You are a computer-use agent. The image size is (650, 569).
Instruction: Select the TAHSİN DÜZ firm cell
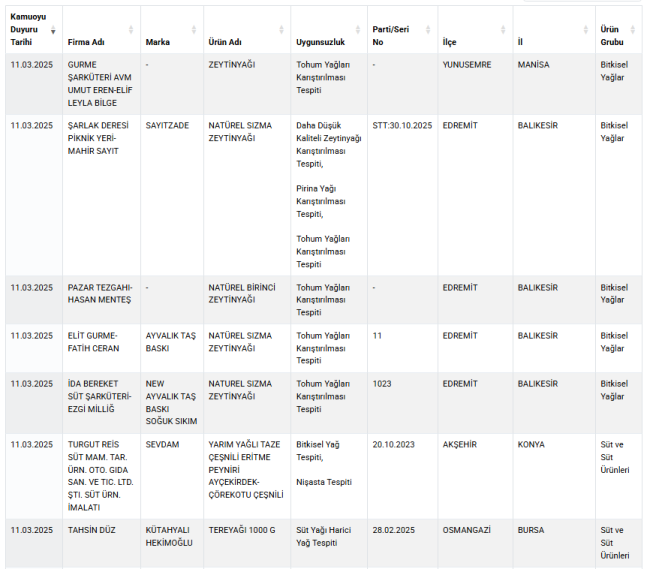pos(91,530)
